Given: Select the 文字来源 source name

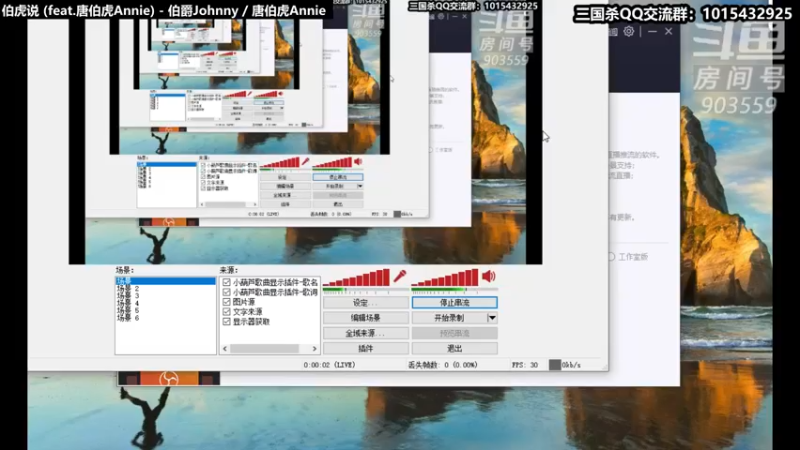Looking at the screenshot, I should click(x=247, y=312).
